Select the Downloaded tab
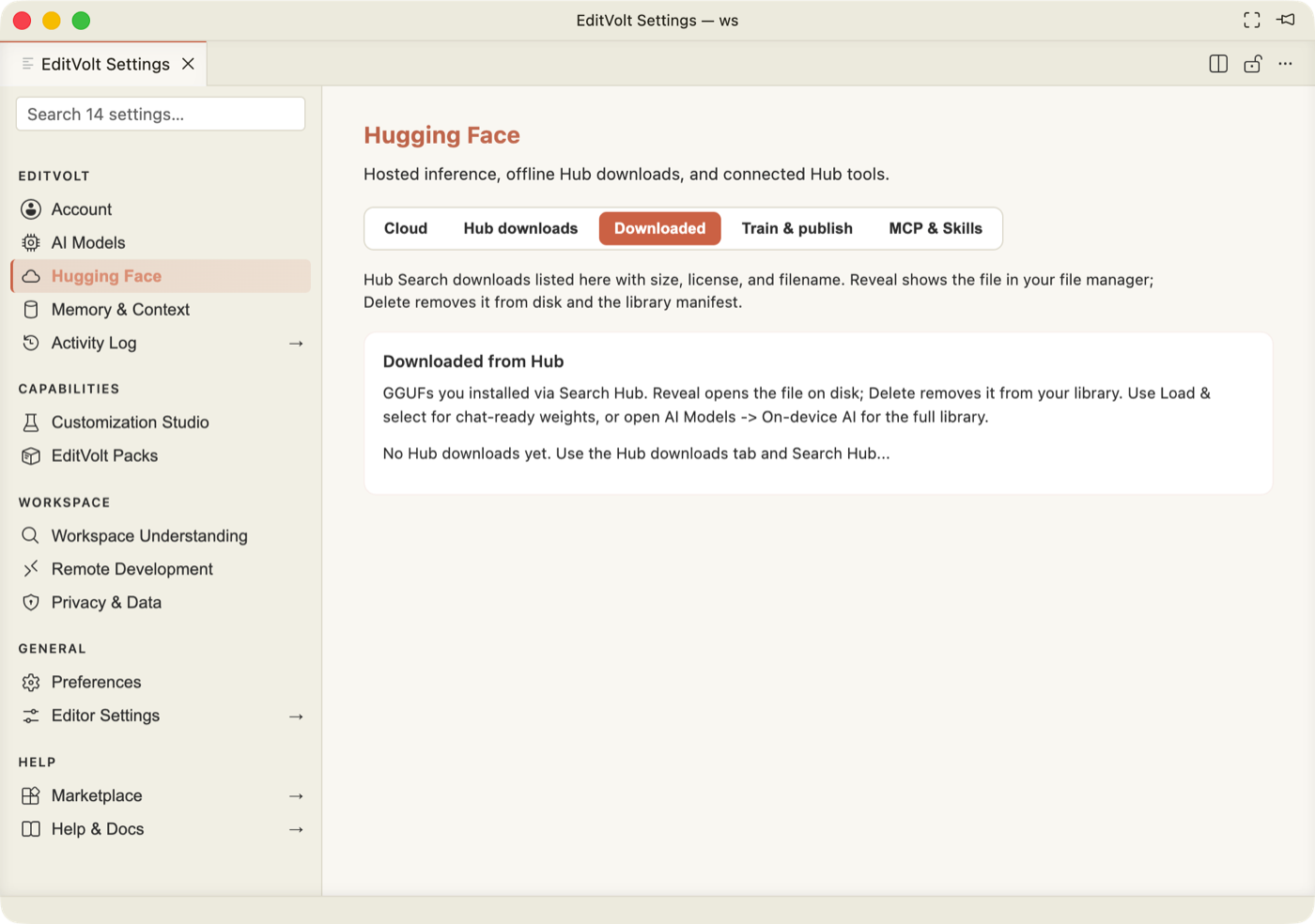 pos(660,228)
